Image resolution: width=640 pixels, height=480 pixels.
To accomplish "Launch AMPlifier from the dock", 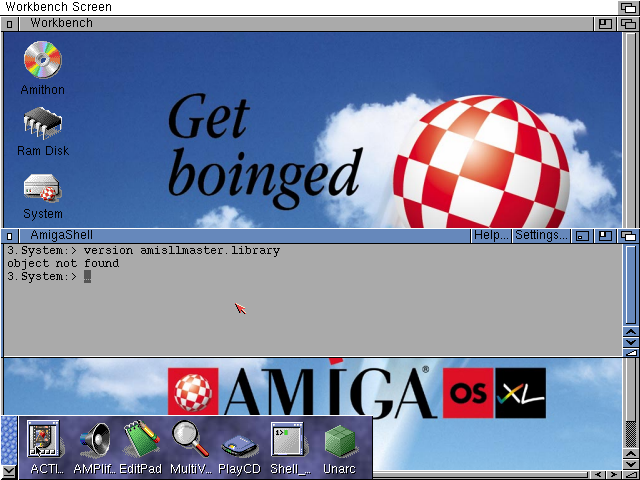I will point(95,440).
